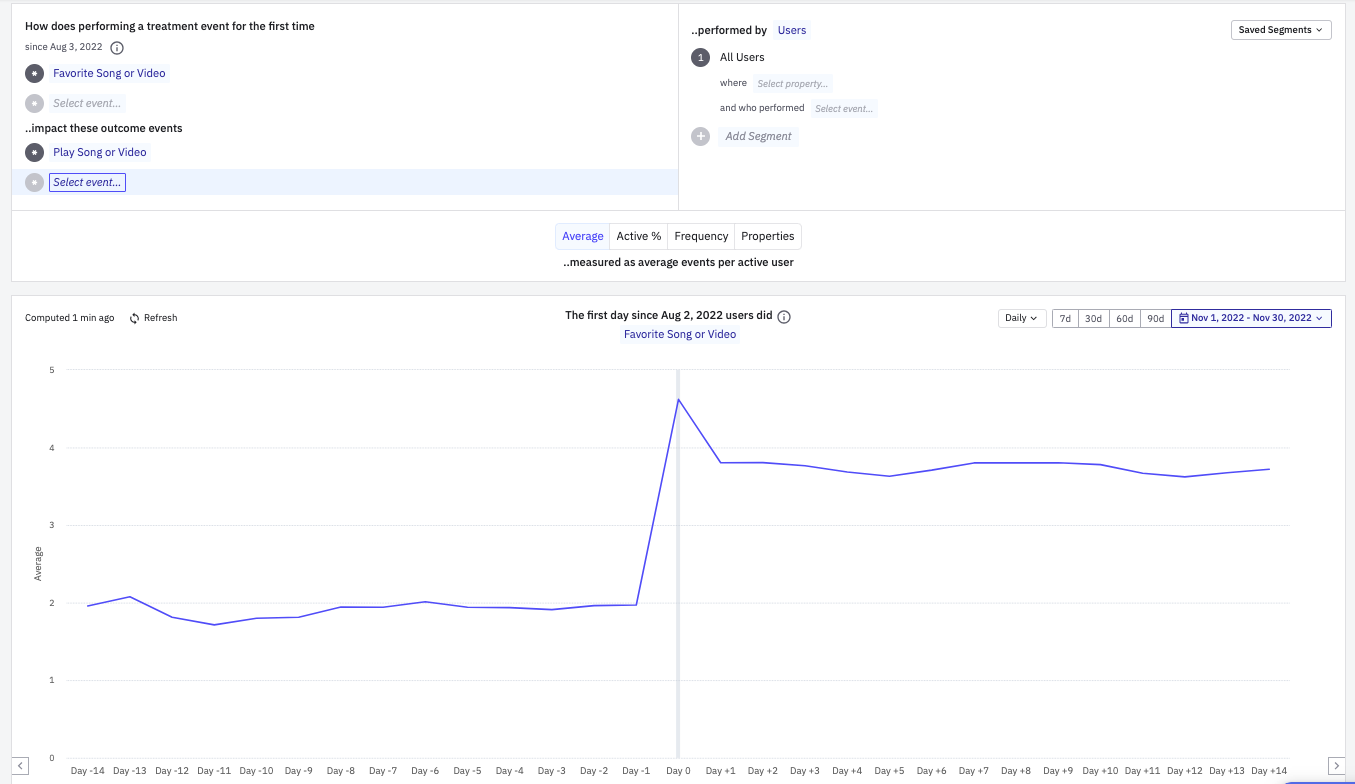
Task: Click '..measured as average events per active user'
Action: pyautogui.click(x=678, y=263)
